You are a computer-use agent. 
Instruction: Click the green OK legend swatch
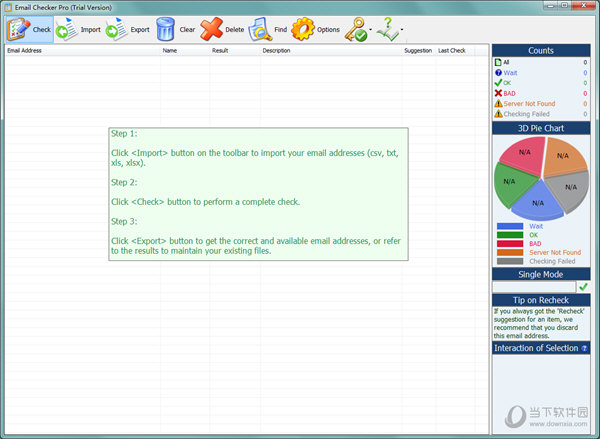click(x=510, y=235)
